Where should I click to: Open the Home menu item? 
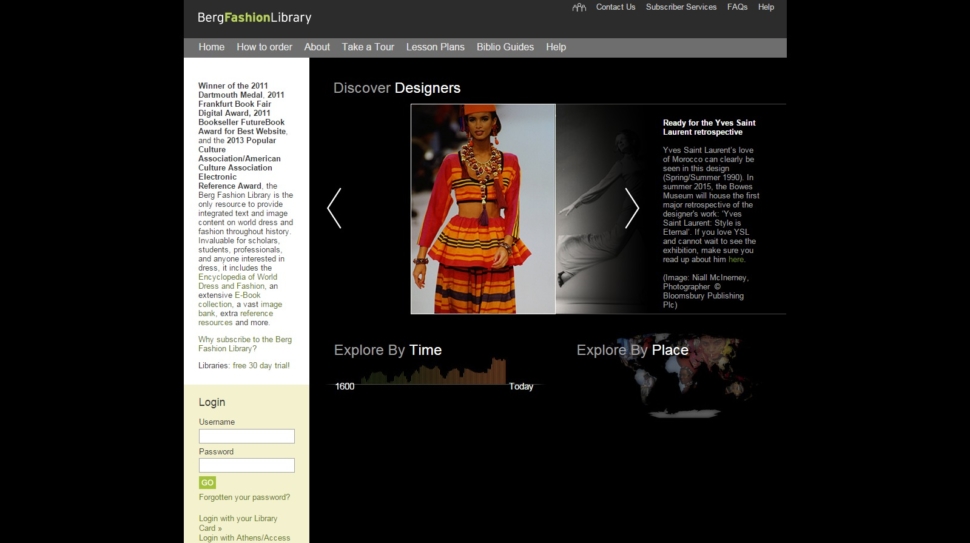coord(211,47)
